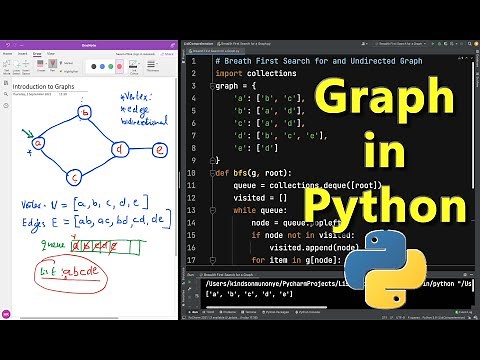Open the Python Console tool window tab
The height and width of the screenshot is (360, 480).
coord(307,312)
